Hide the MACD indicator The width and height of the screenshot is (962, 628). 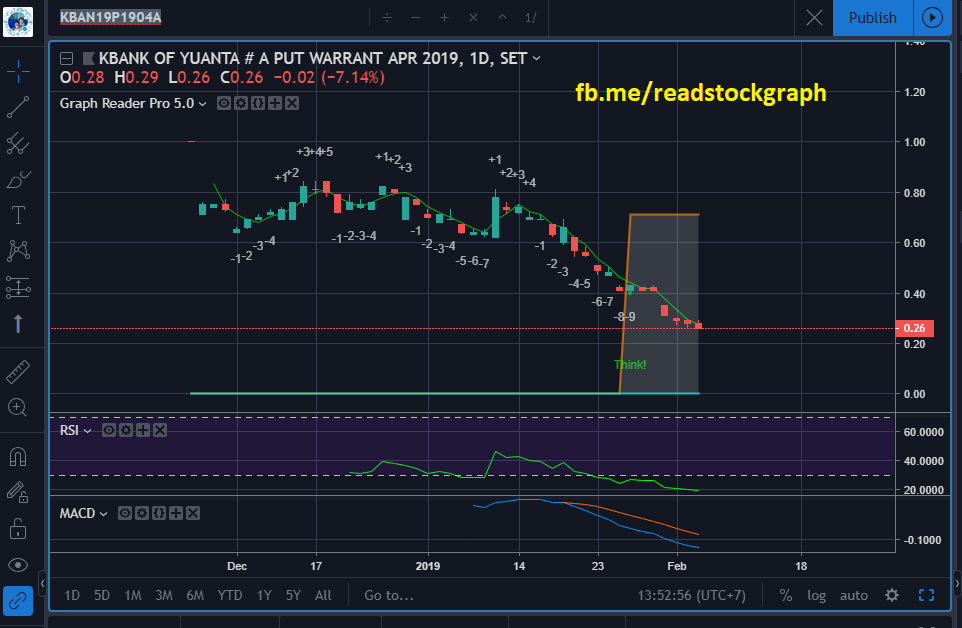(125, 513)
